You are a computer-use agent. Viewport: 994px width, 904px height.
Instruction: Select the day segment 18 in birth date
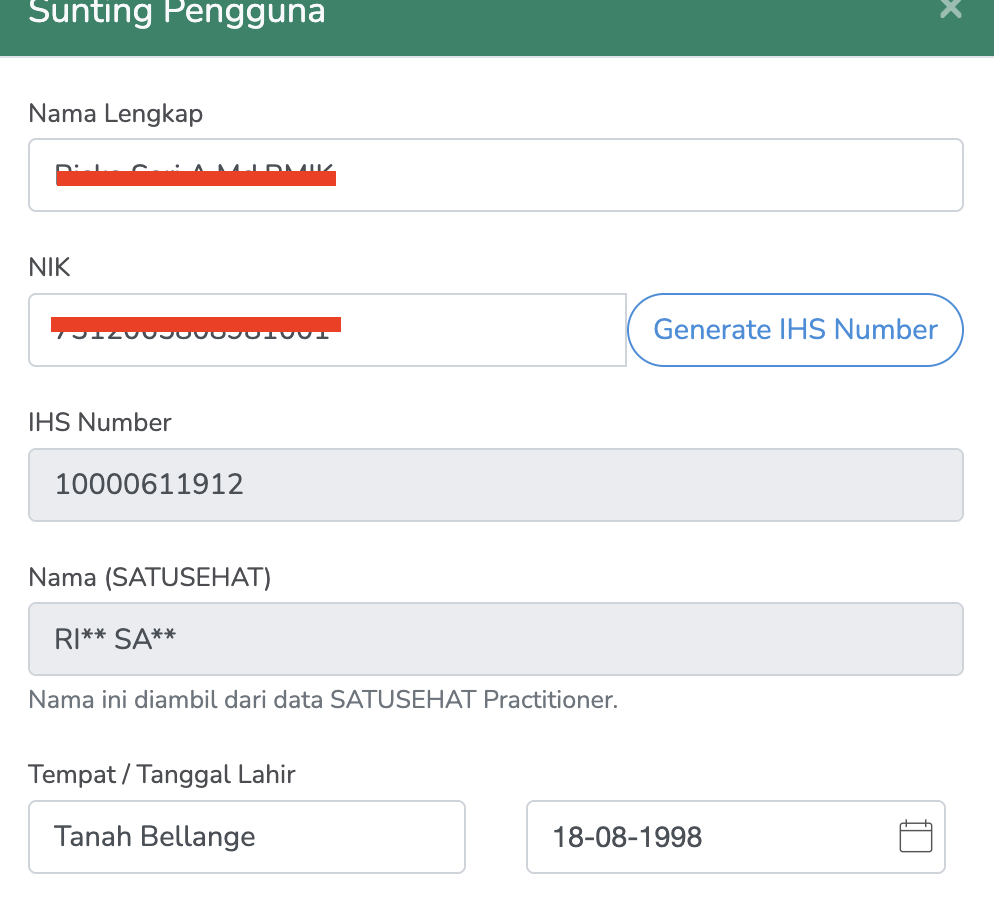[x=568, y=836]
